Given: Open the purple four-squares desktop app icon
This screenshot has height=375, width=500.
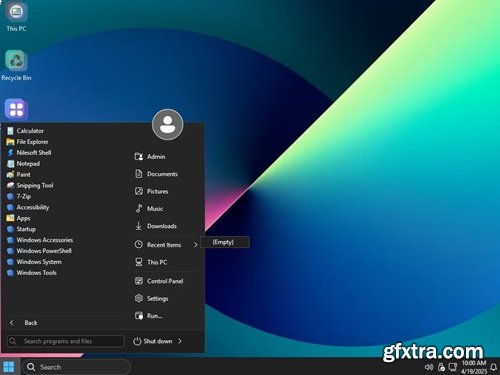Looking at the screenshot, I should tap(16, 109).
